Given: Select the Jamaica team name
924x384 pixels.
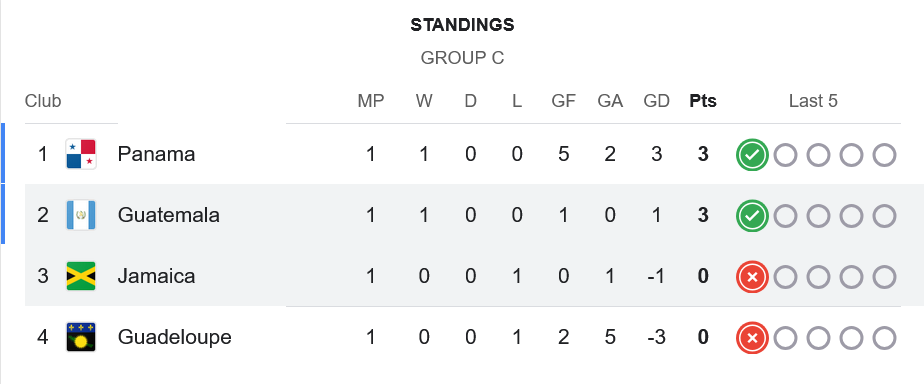Looking at the screenshot, I should click(156, 276).
